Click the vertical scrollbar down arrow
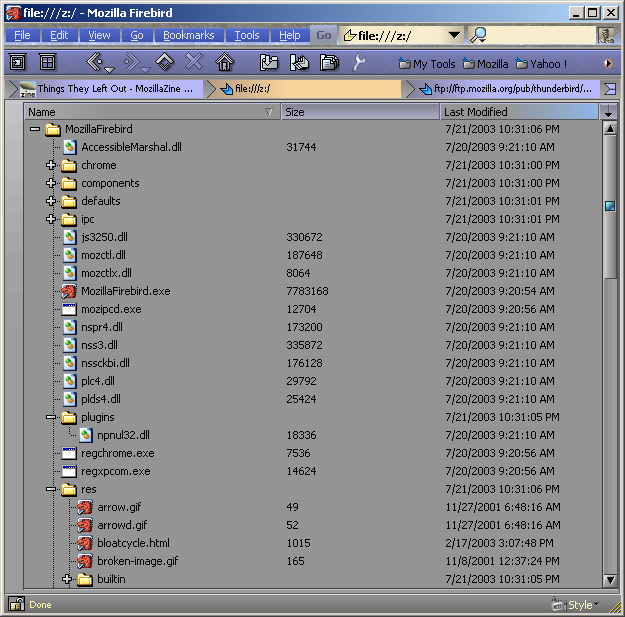The width and height of the screenshot is (625, 617). point(610,579)
